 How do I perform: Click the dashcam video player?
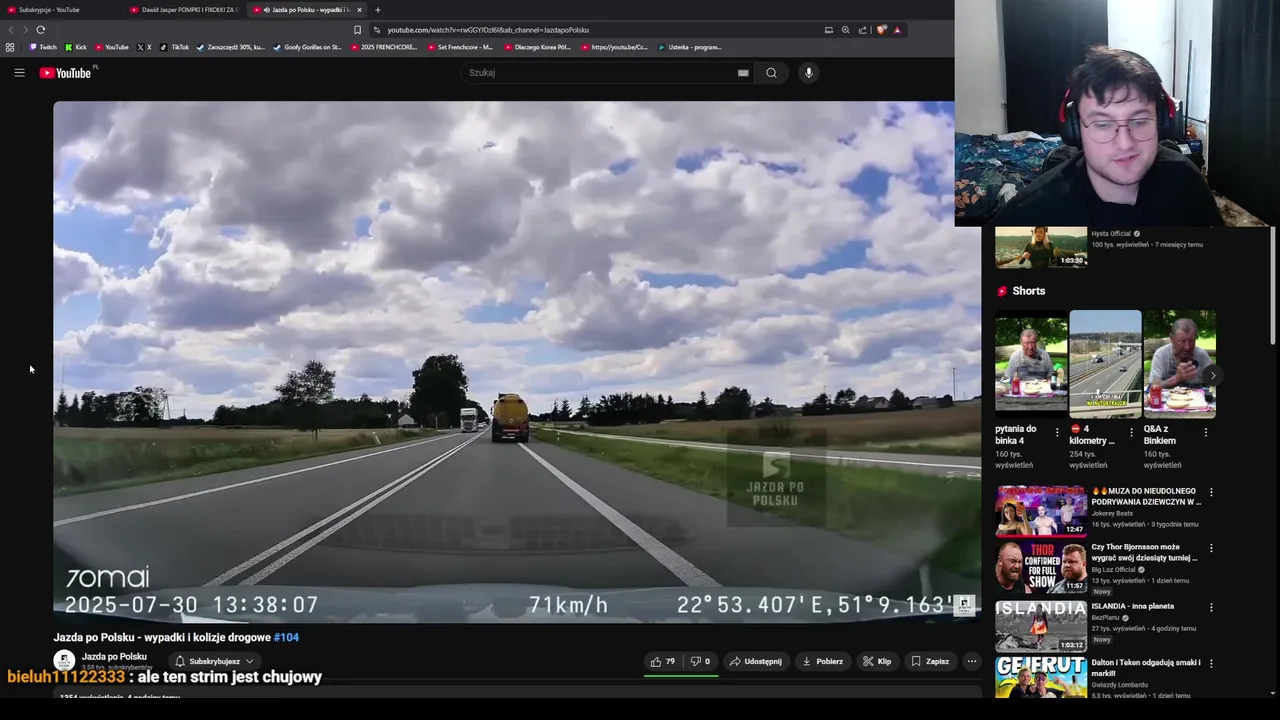[517, 360]
